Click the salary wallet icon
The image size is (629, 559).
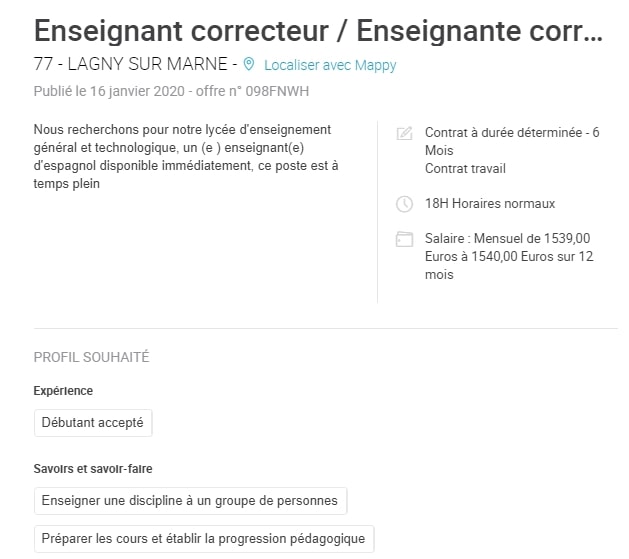coord(404,239)
